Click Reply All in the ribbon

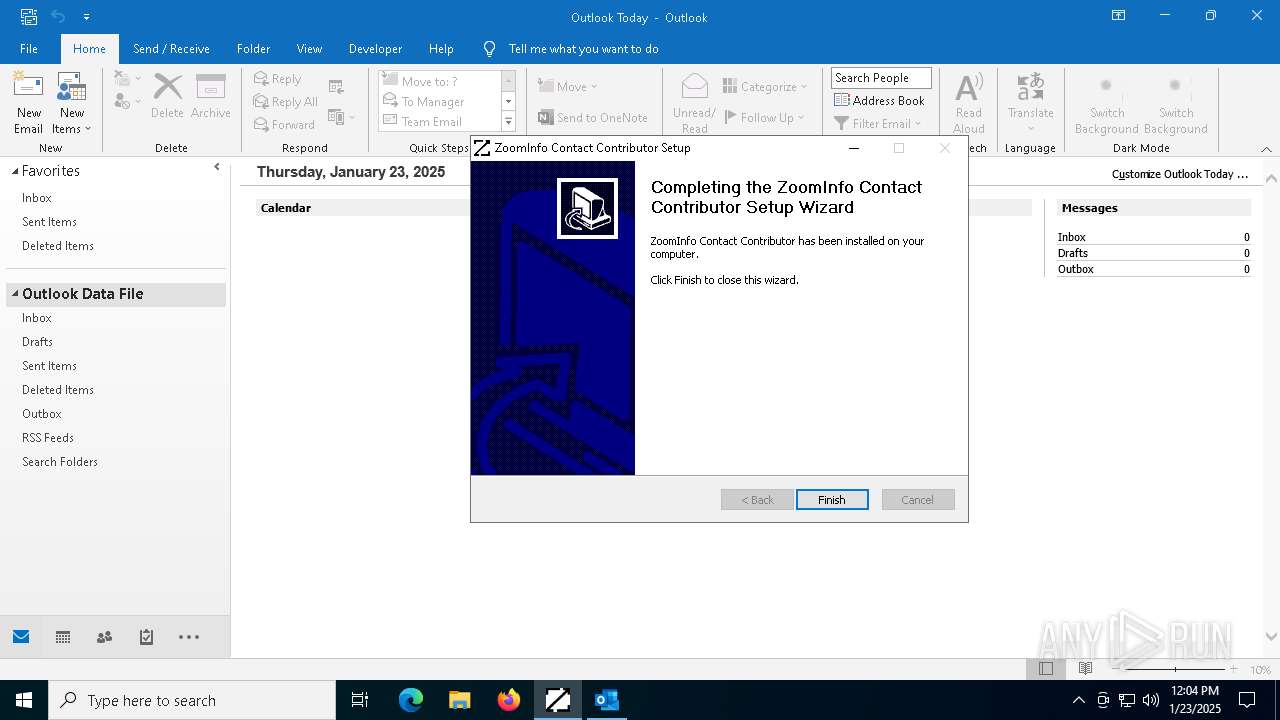coord(286,102)
